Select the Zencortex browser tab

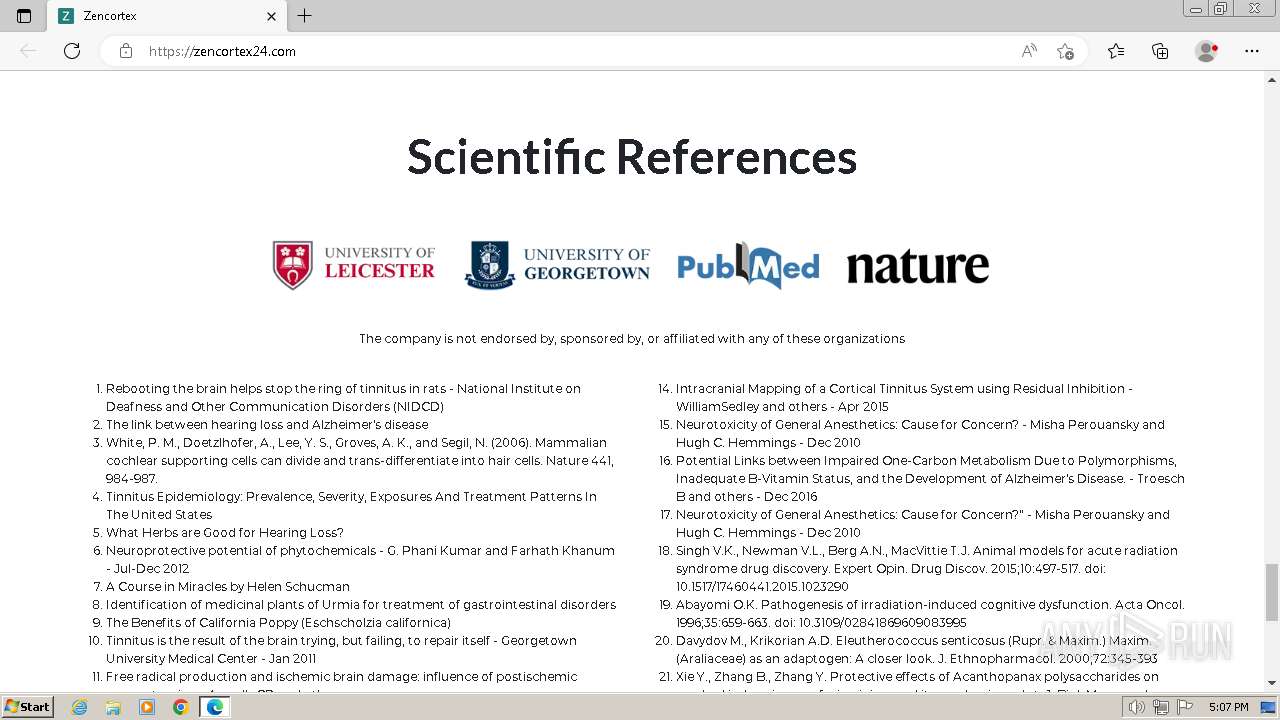tap(166, 16)
